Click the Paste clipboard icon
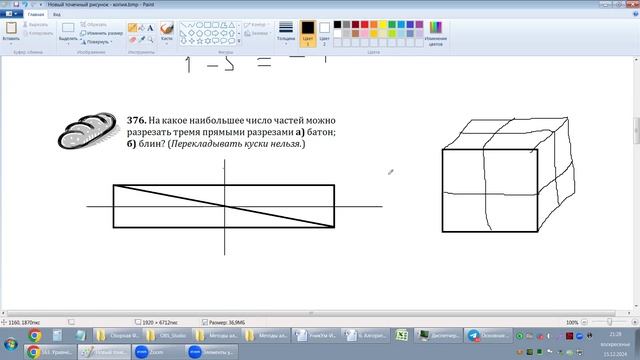The image size is (640, 360). 11,28
